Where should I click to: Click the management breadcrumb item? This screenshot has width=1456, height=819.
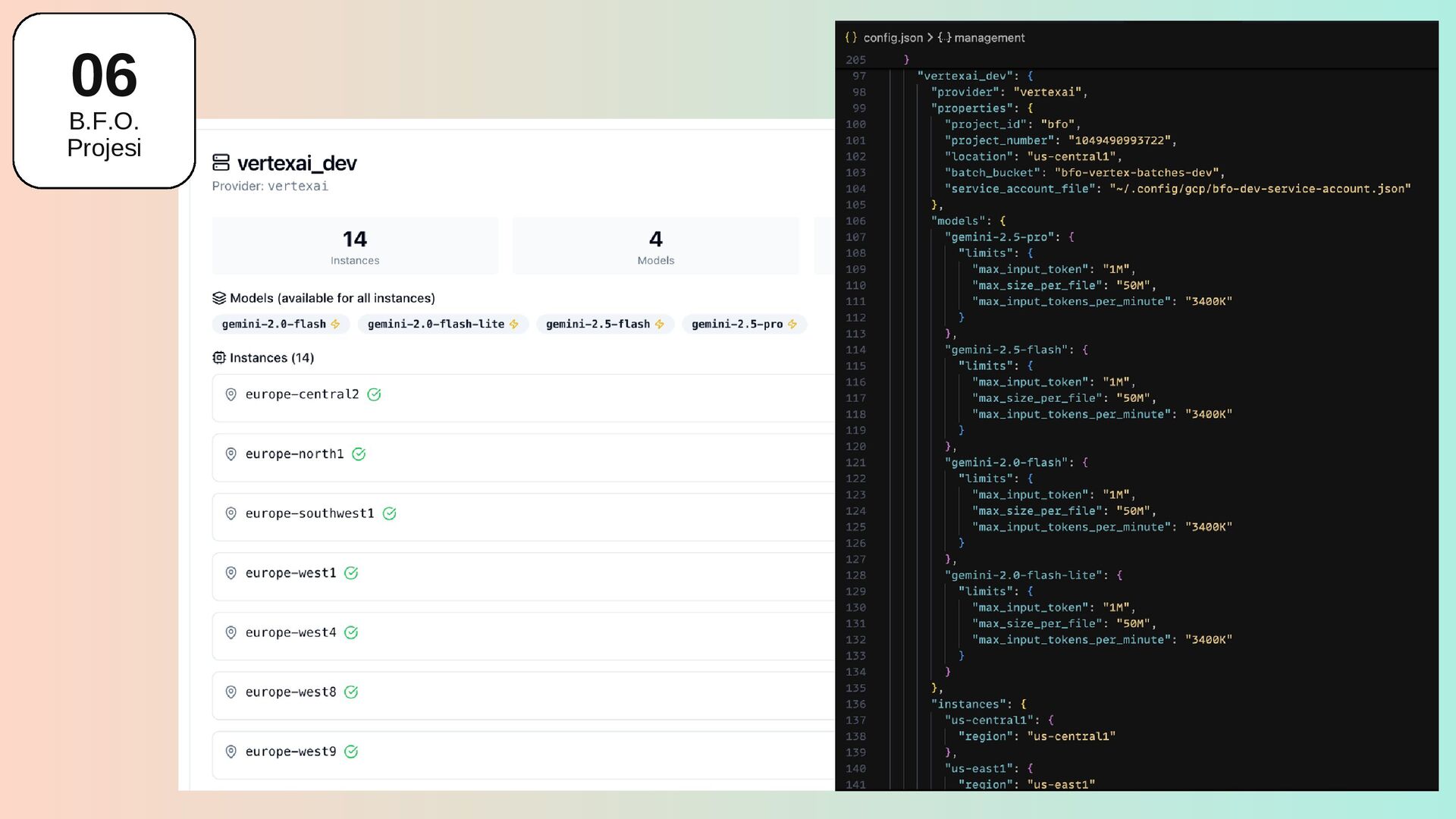pos(989,38)
